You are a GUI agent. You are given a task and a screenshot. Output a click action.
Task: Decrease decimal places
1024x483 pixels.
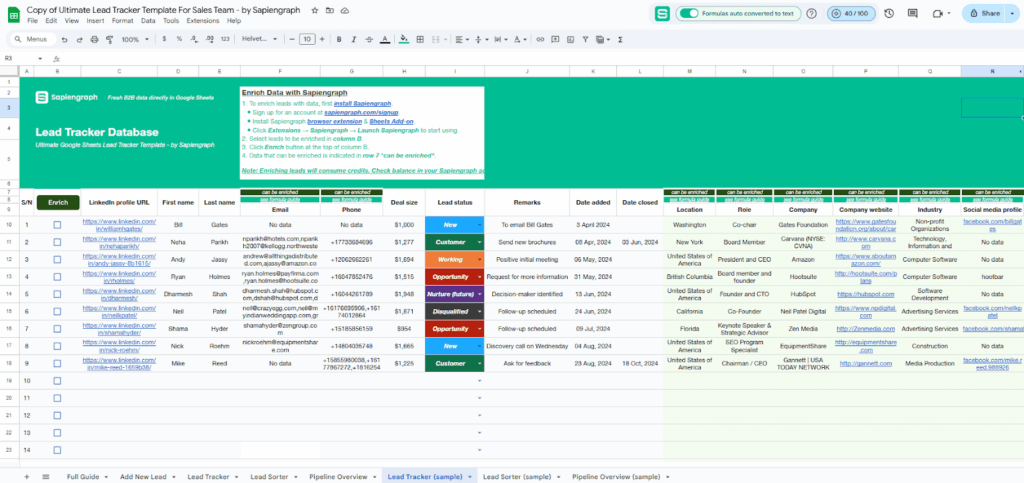pos(195,39)
